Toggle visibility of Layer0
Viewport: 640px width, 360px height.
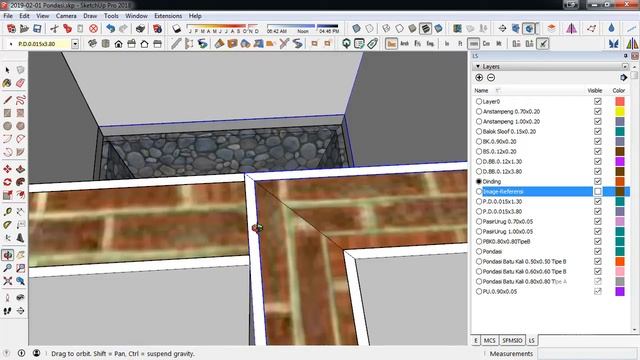pos(598,101)
